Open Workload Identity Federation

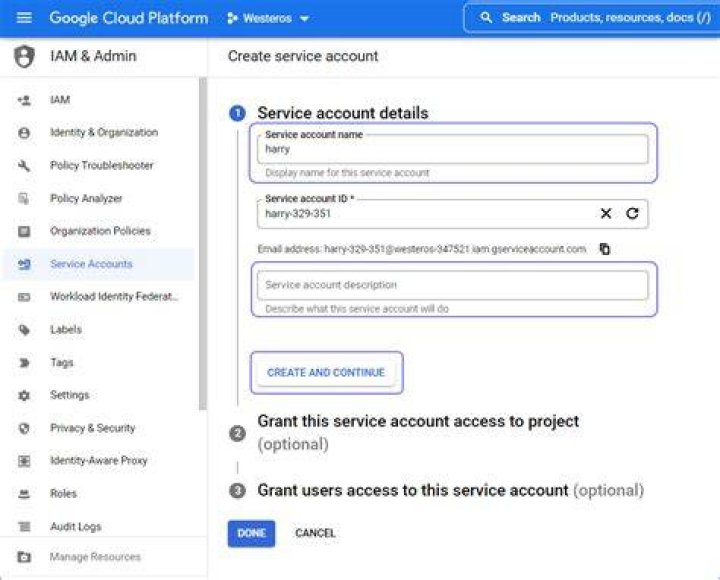pos(98,297)
